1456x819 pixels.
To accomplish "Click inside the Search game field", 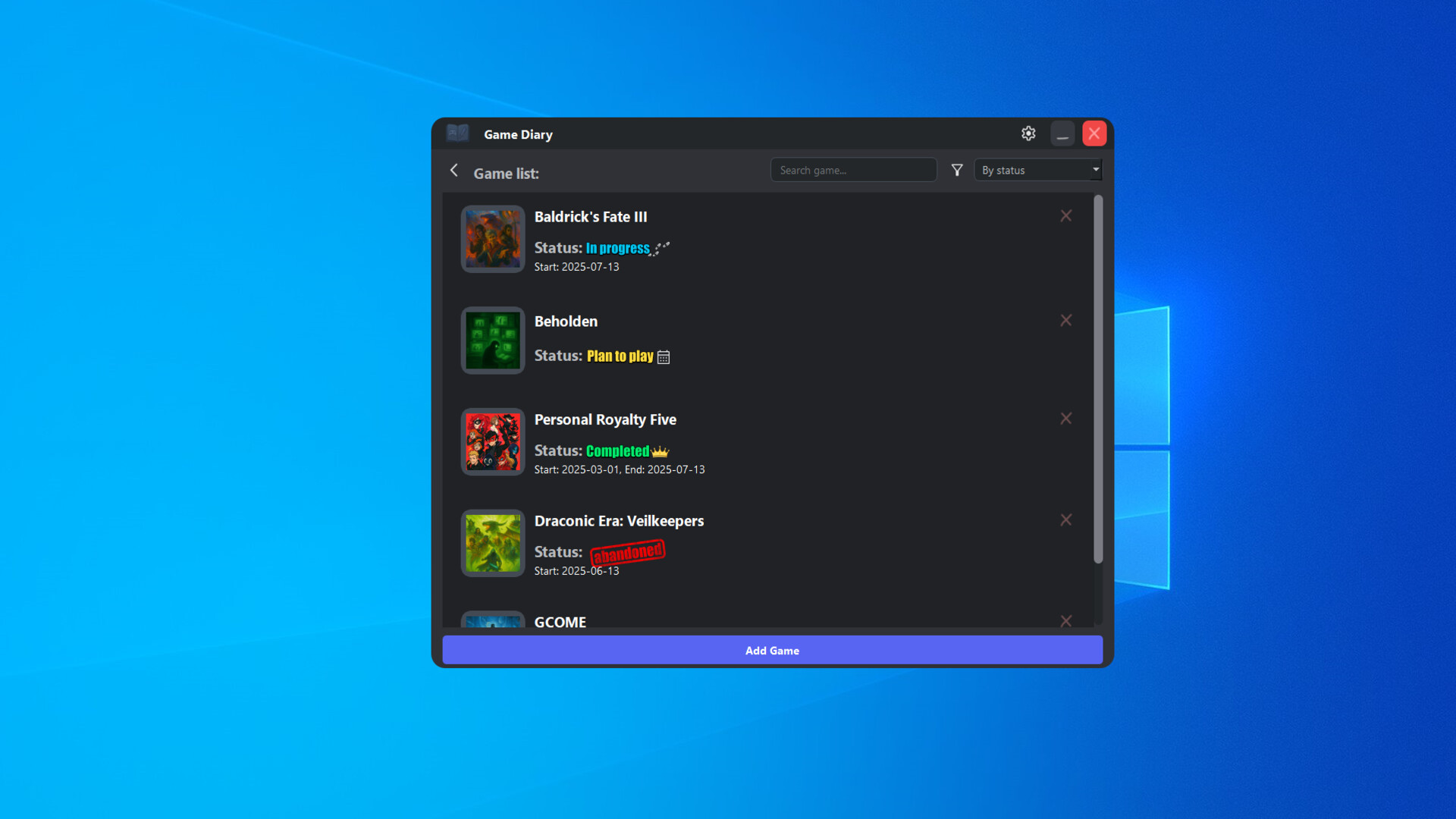I will [x=852, y=170].
